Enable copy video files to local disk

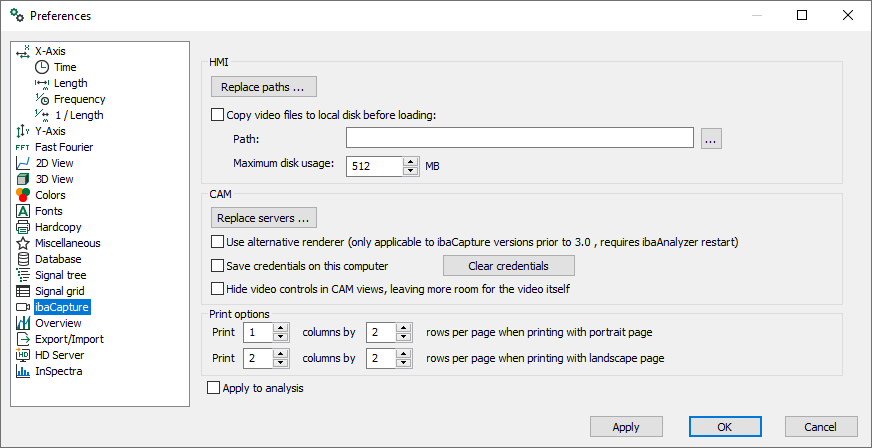pos(219,115)
